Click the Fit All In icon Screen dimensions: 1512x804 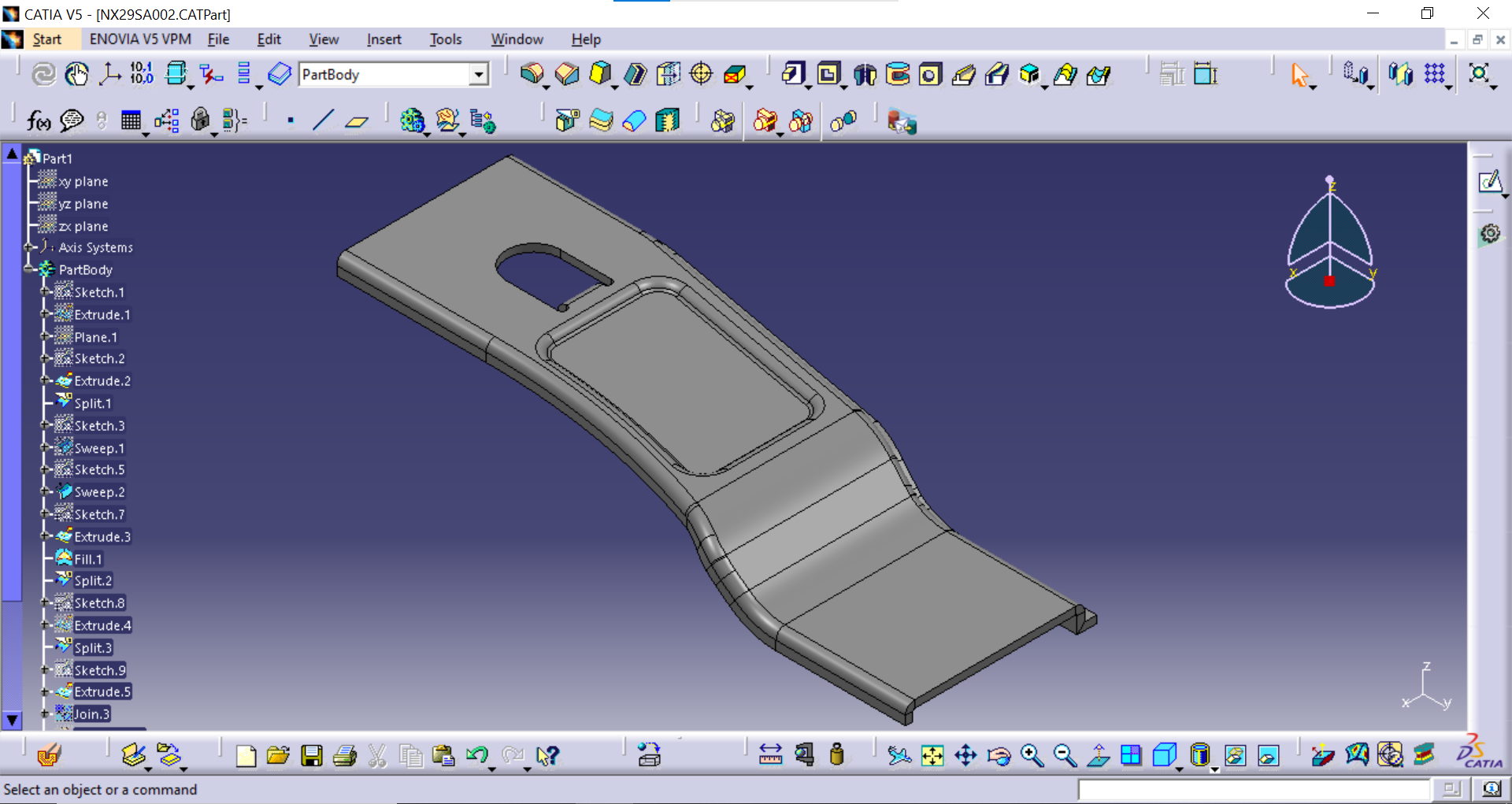click(932, 756)
